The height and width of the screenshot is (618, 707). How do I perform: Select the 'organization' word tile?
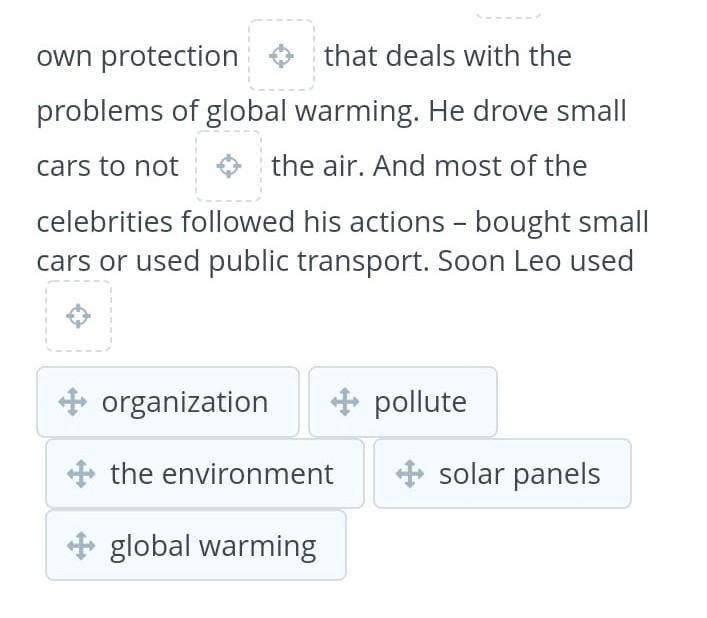pyautogui.click(x=168, y=402)
